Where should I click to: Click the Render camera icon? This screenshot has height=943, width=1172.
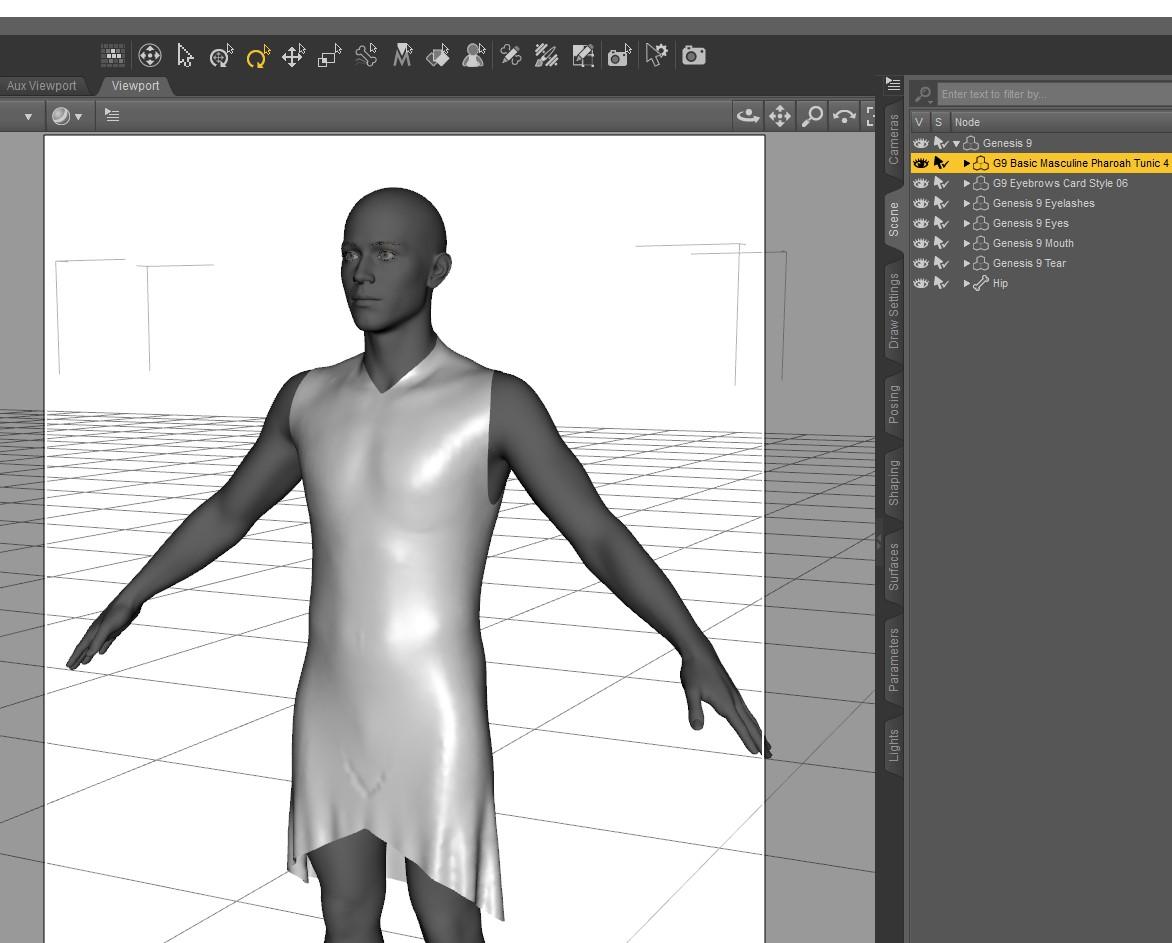point(693,56)
